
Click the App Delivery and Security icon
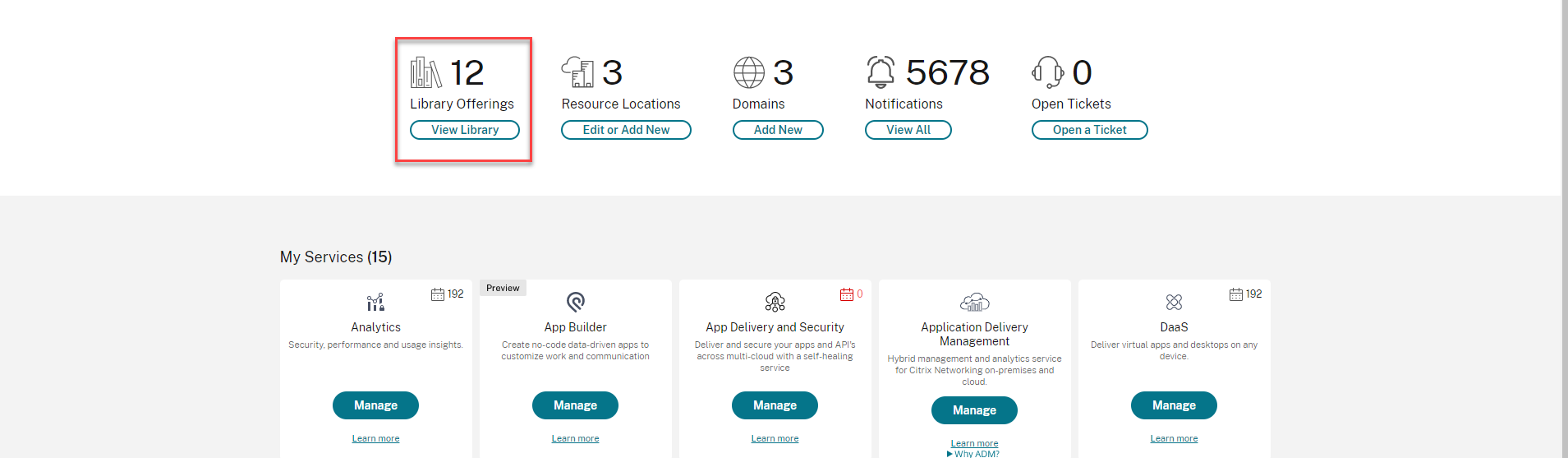tap(775, 302)
